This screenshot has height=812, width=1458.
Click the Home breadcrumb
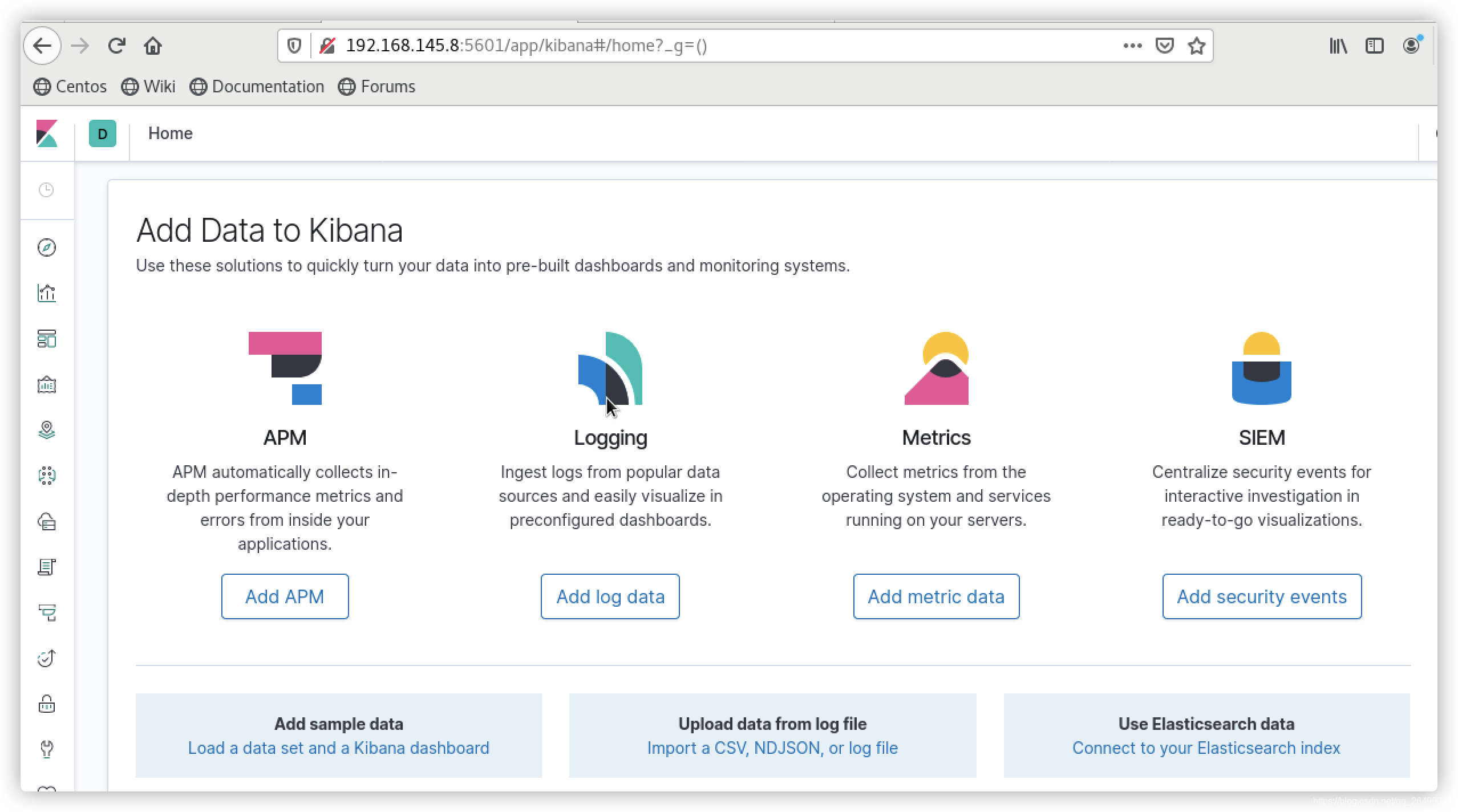(x=170, y=133)
